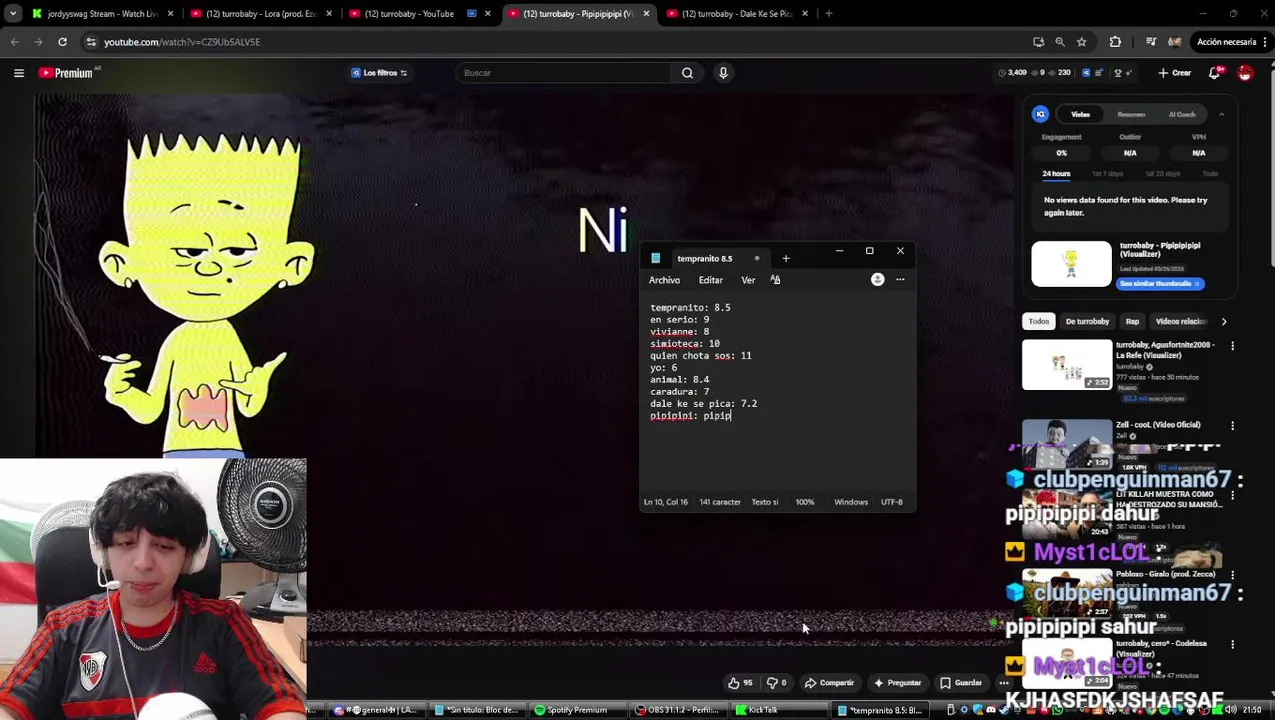Expand related video chips with right chevron

1224,322
